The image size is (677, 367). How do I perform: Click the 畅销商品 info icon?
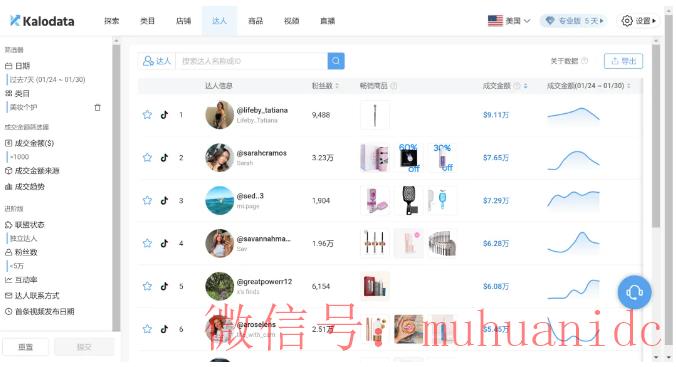click(393, 86)
